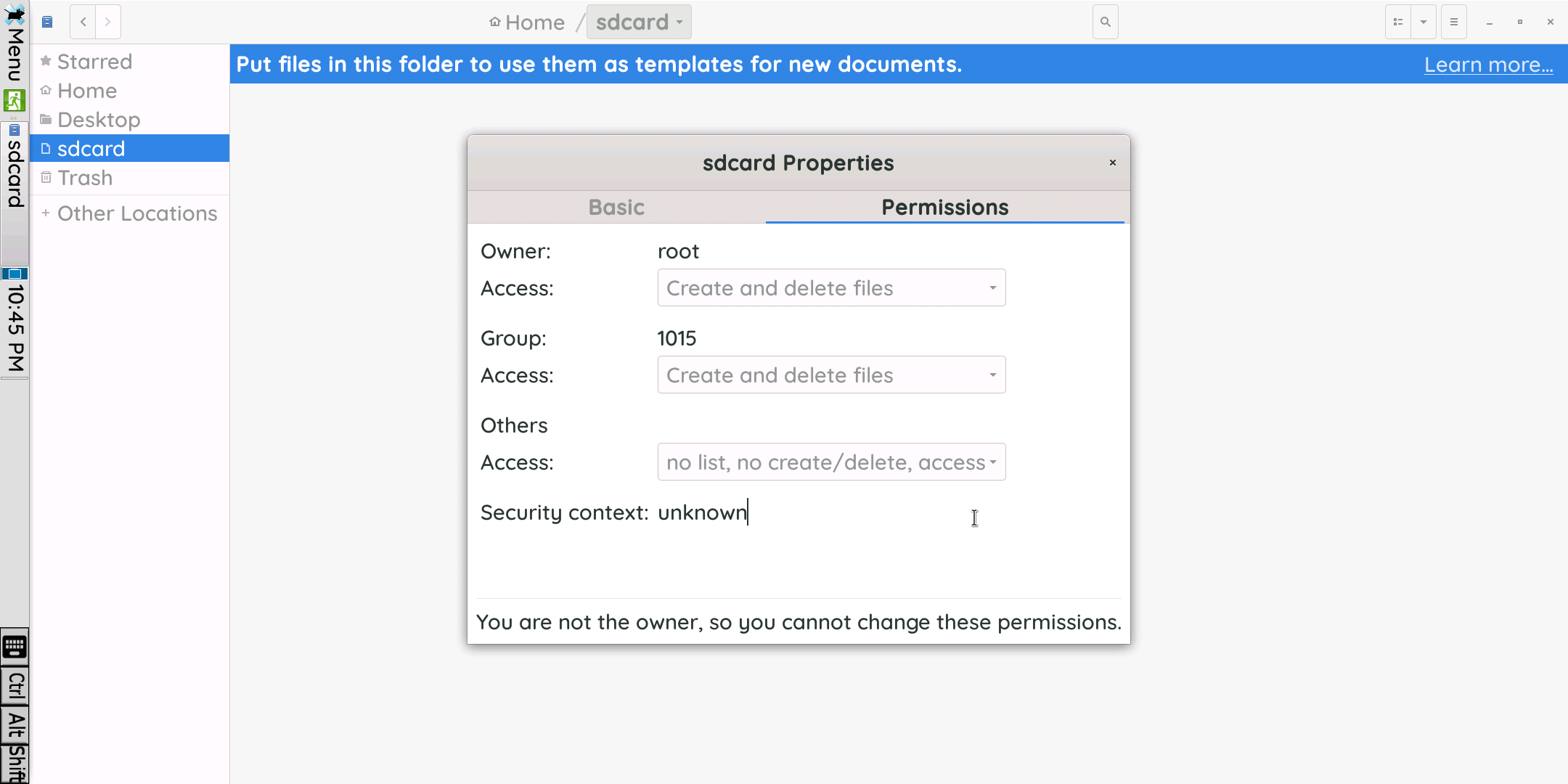Open the hamburger menu button
The width and height of the screenshot is (1568, 784).
point(1454,22)
